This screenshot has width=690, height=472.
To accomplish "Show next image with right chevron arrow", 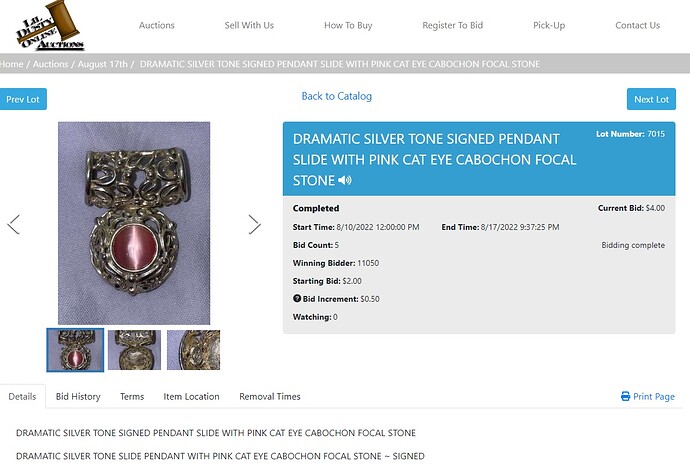I will coord(254,224).
